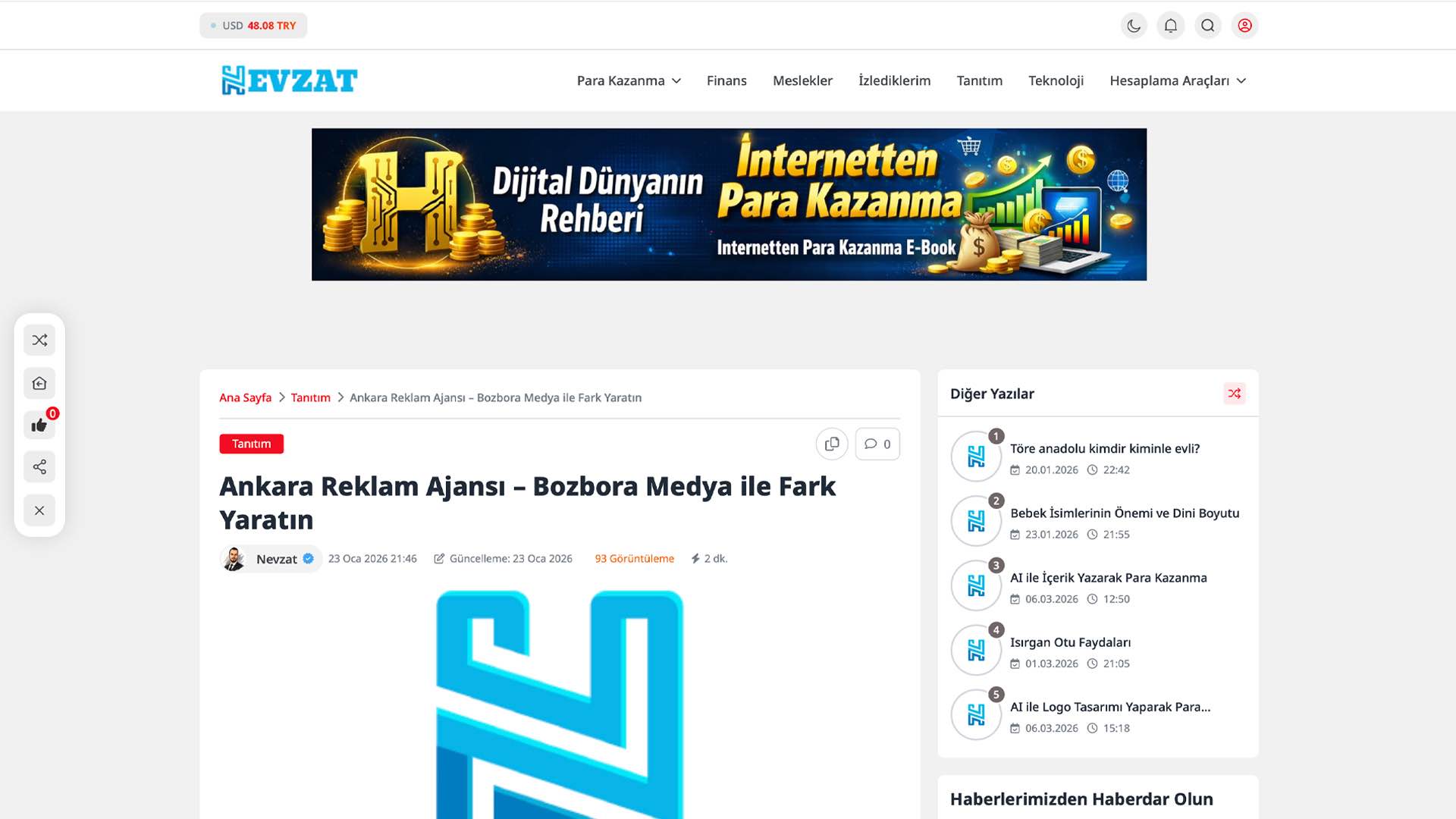Open article Bebek İsimlerinin Önemi ve Dini Boyutu

click(1125, 513)
